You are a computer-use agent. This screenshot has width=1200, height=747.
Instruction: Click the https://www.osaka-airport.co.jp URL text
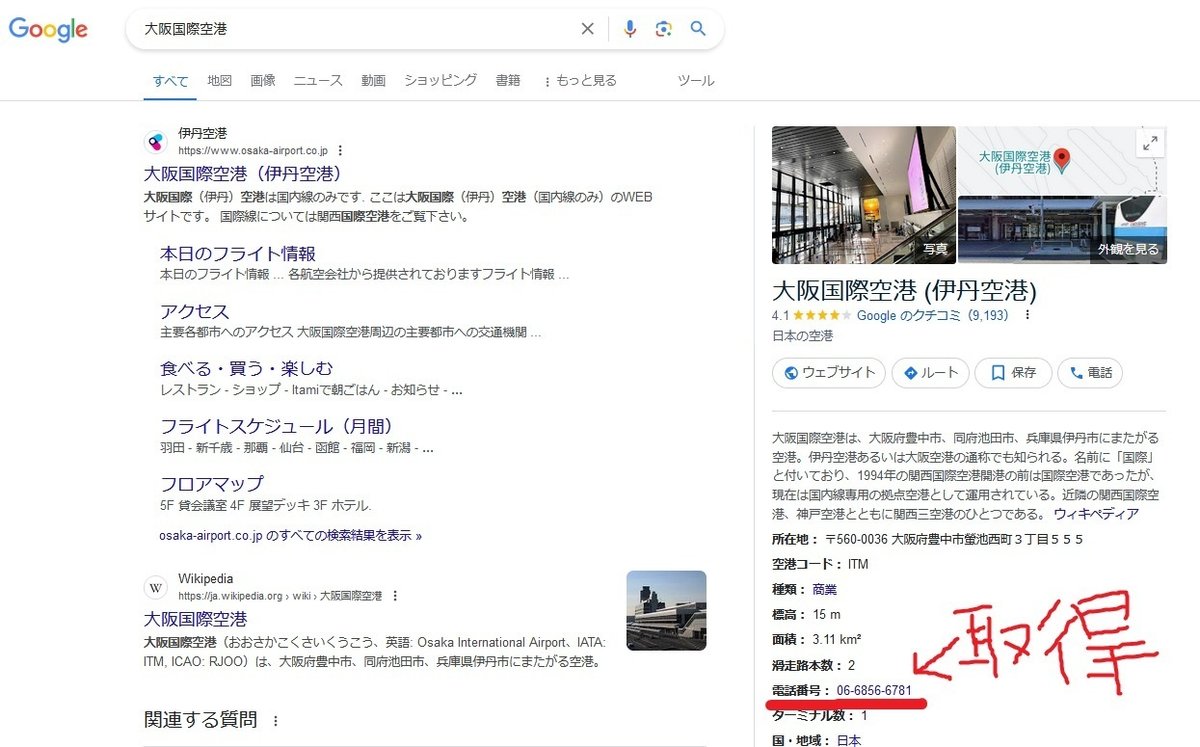point(253,151)
